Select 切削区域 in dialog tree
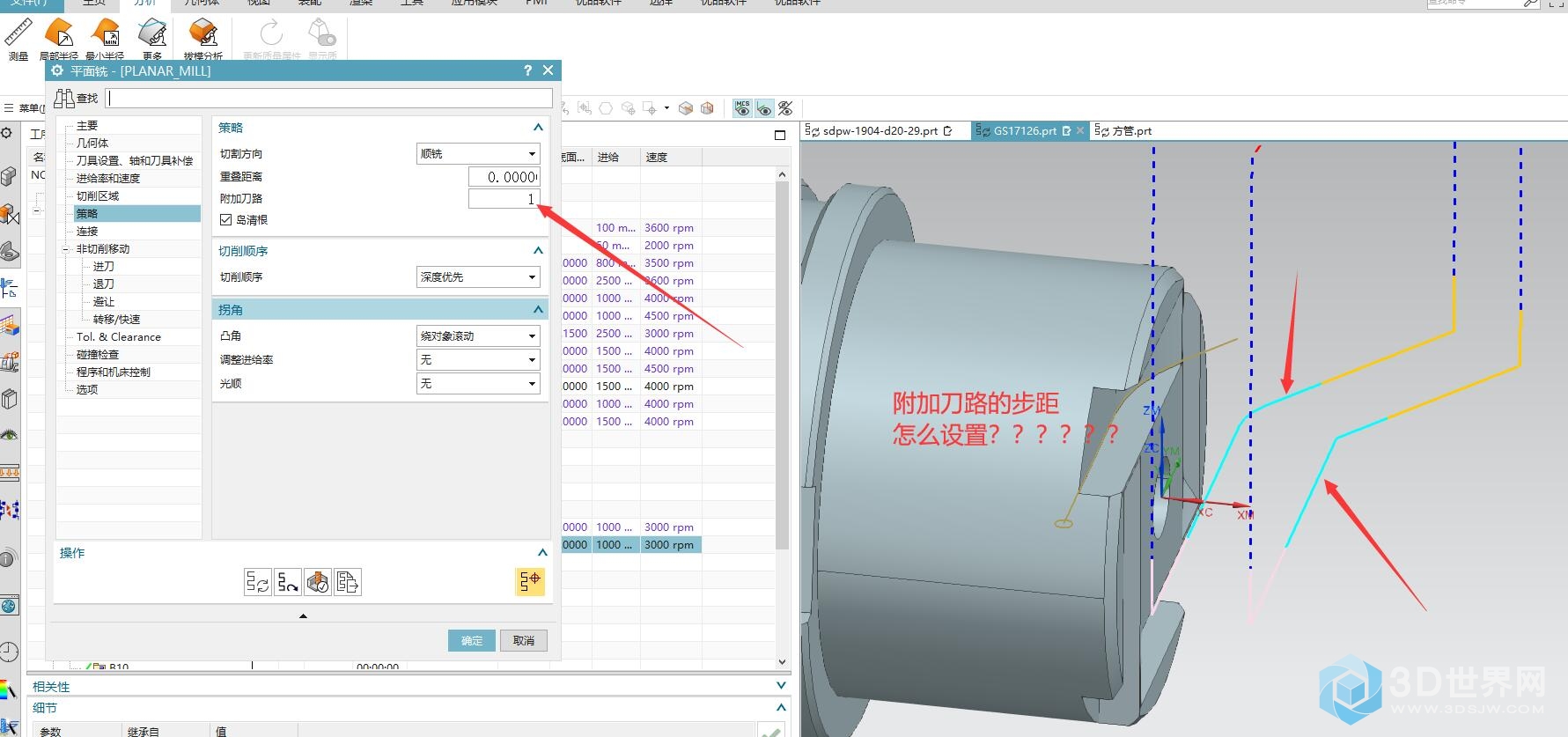Image resolution: width=1568 pixels, height=737 pixels. coord(98,195)
